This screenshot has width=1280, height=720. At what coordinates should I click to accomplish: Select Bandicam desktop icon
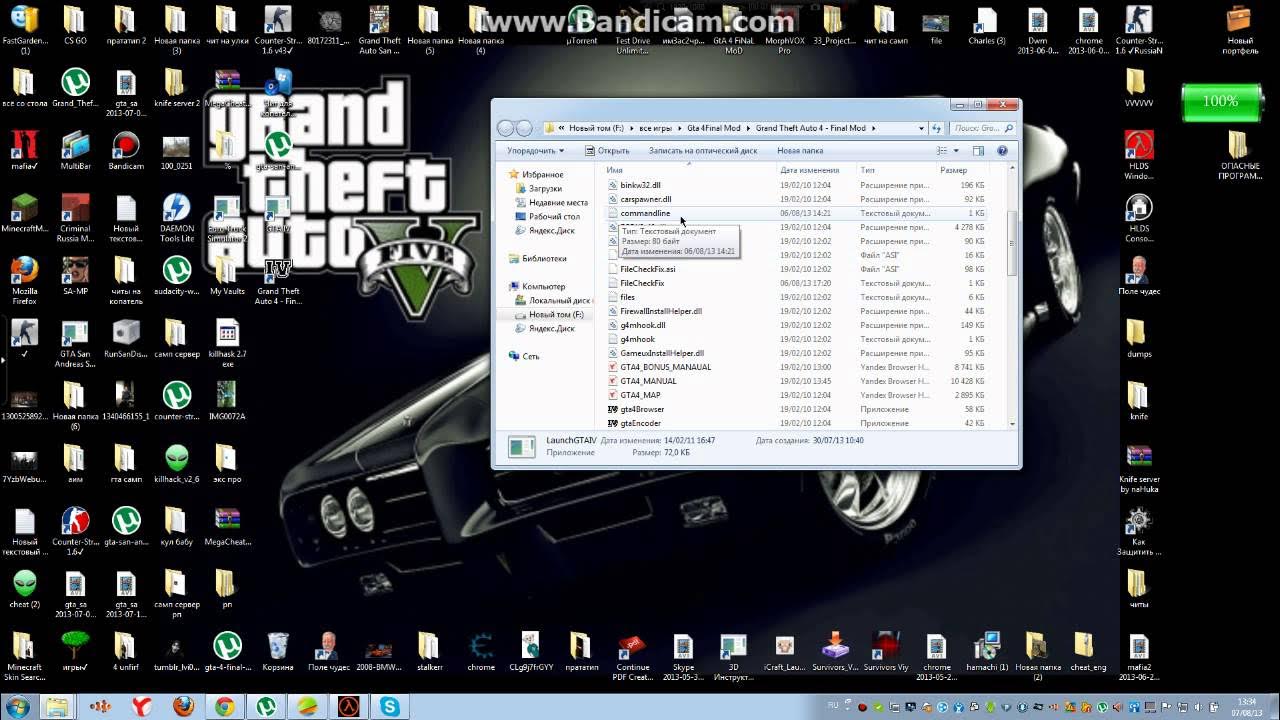126,151
